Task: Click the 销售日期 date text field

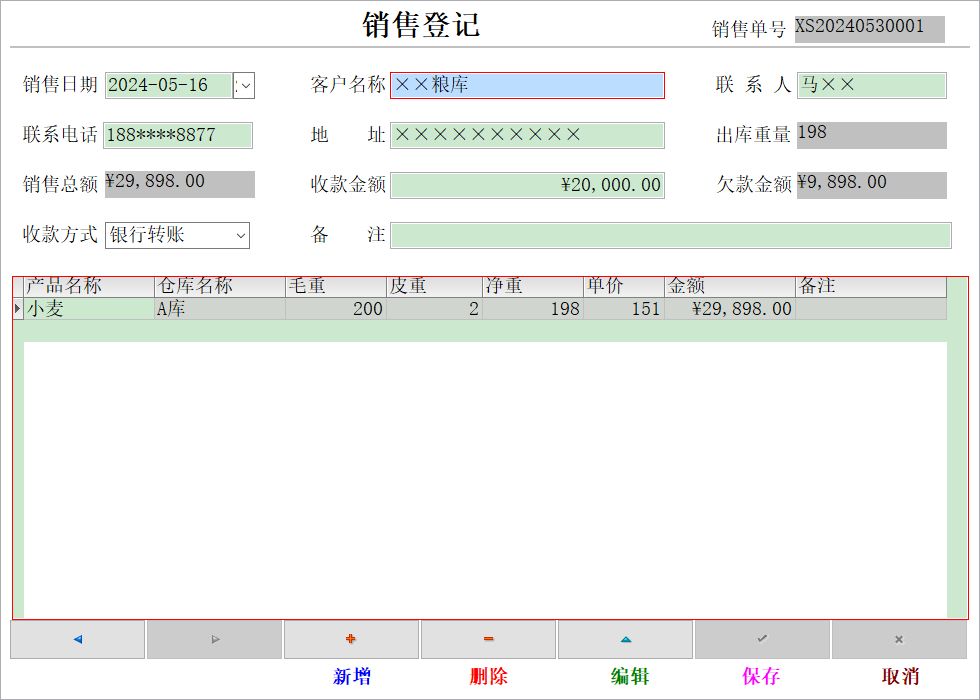Action: 169,86
